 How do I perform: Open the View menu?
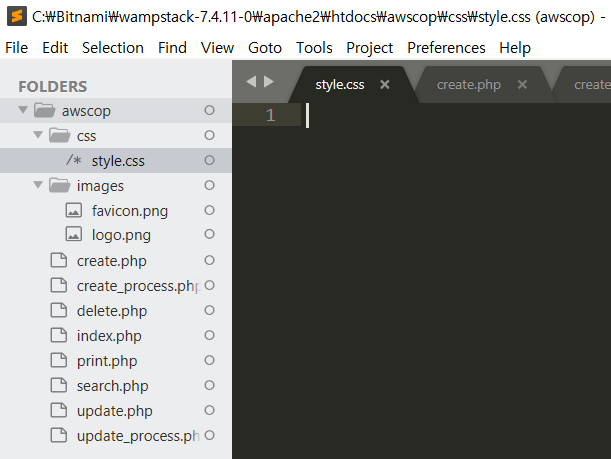point(217,48)
